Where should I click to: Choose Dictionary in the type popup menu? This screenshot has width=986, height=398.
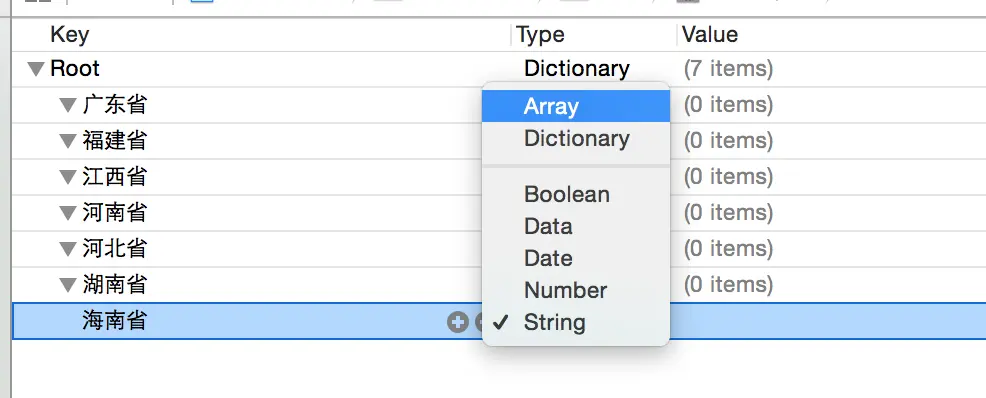click(x=576, y=138)
